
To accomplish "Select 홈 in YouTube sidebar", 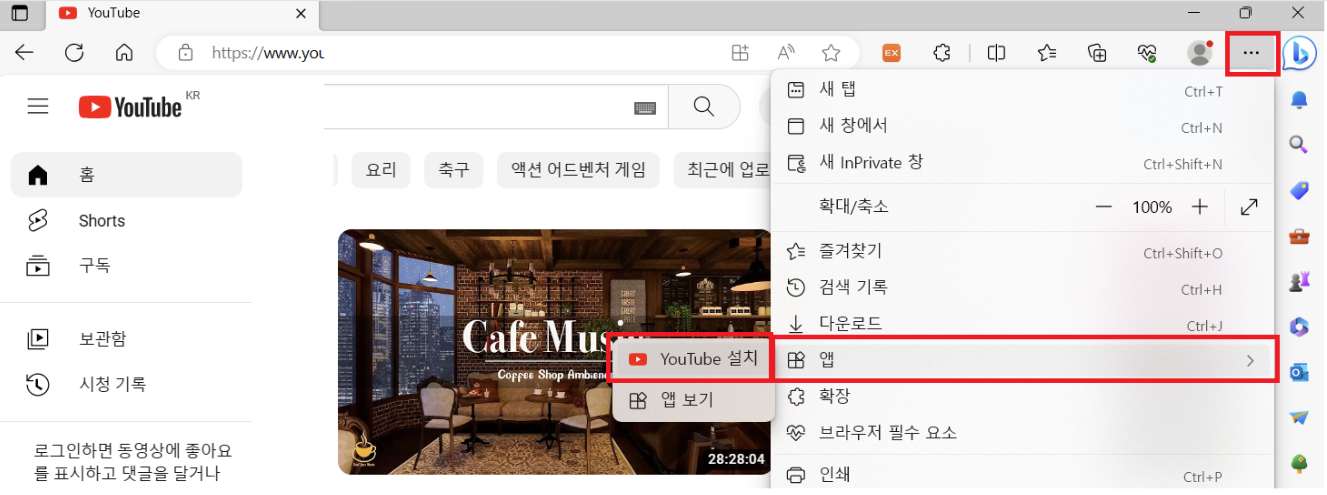I will coord(126,175).
